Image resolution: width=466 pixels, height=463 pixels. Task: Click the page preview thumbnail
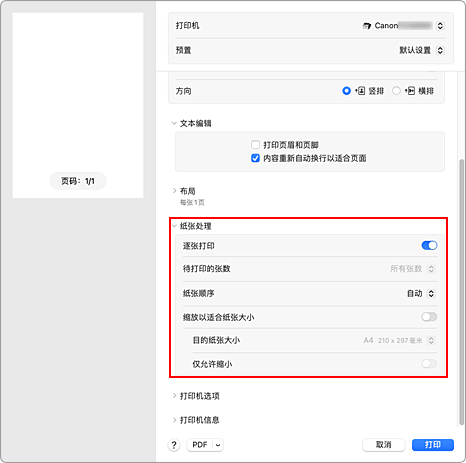[x=78, y=105]
